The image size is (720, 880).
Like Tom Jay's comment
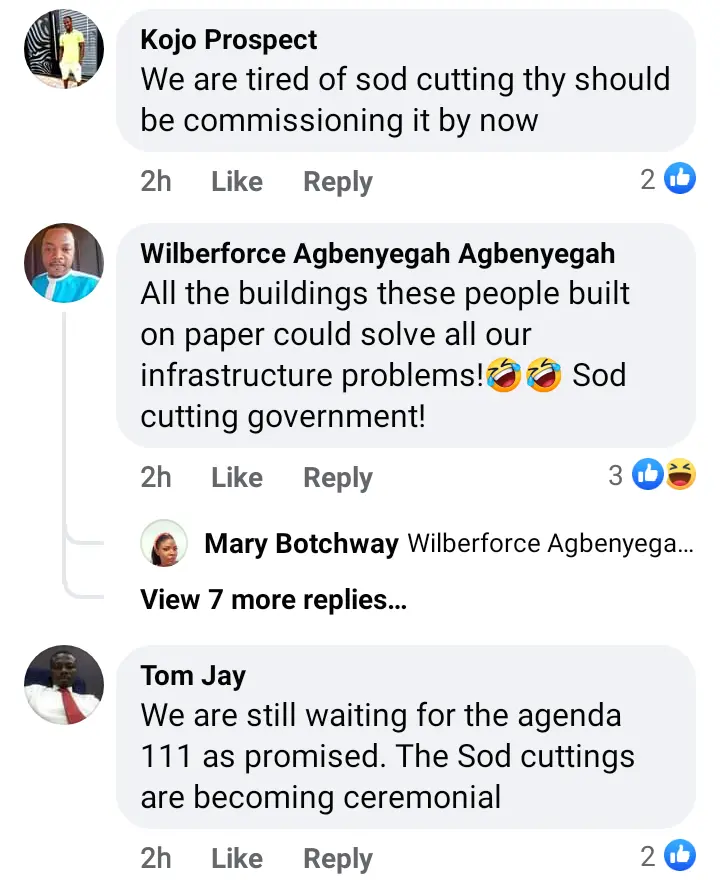pyautogui.click(x=237, y=858)
